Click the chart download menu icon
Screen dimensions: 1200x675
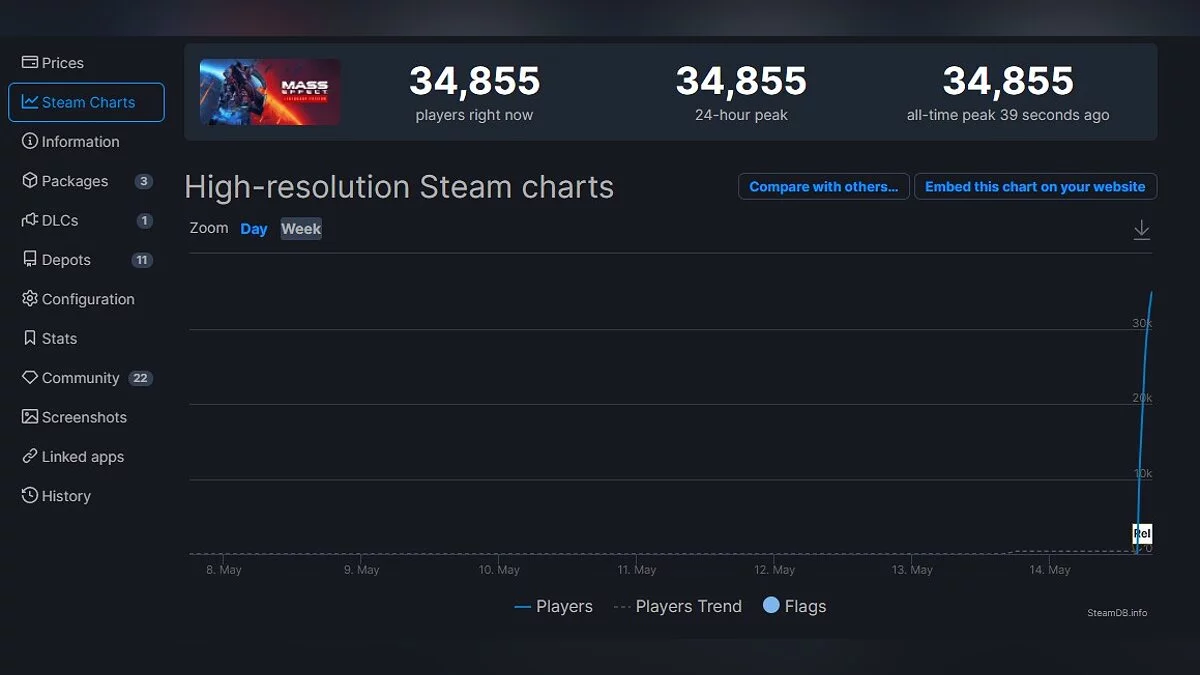pos(1141,230)
